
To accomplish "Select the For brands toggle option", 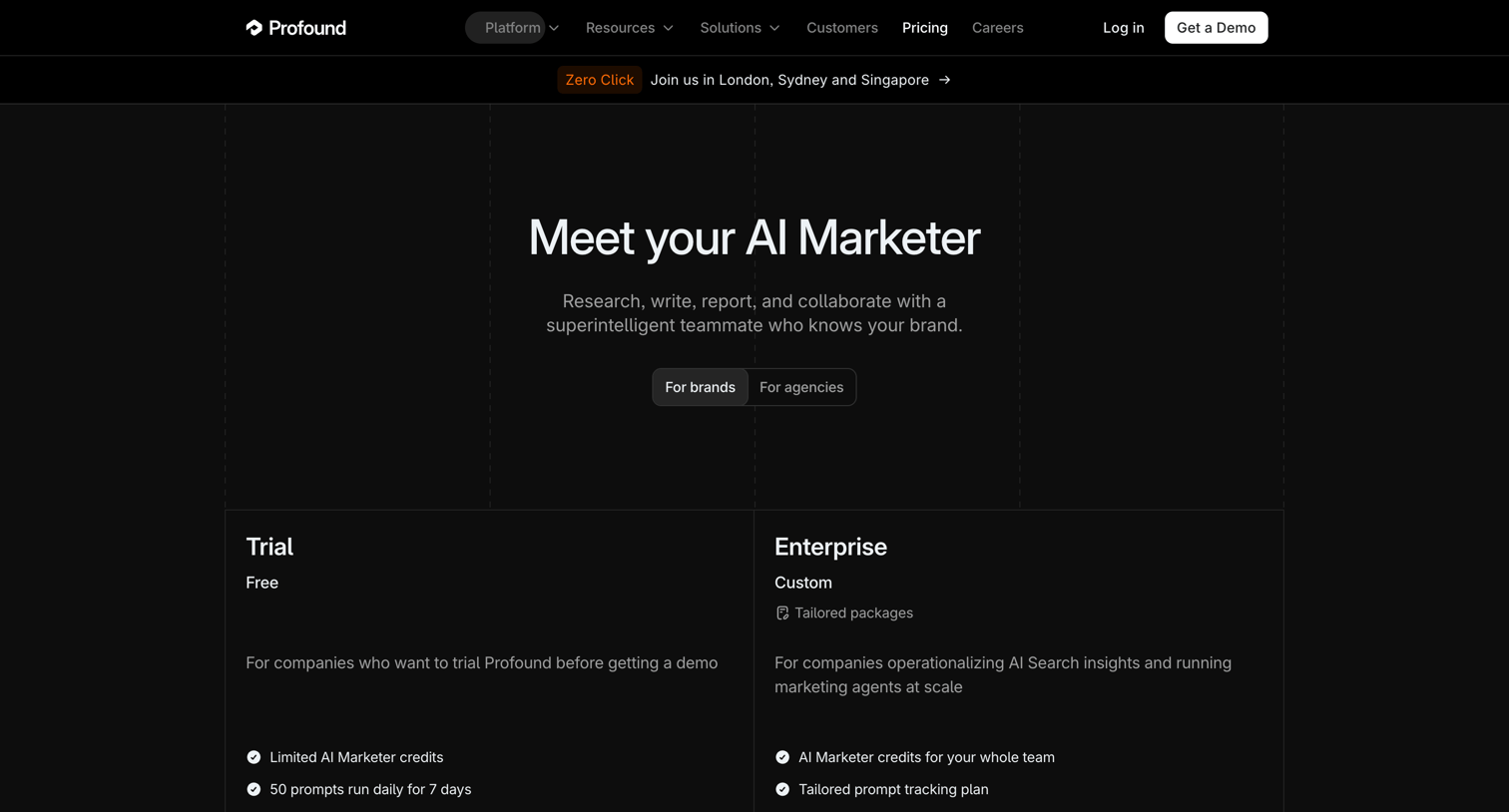I will point(700,387).
